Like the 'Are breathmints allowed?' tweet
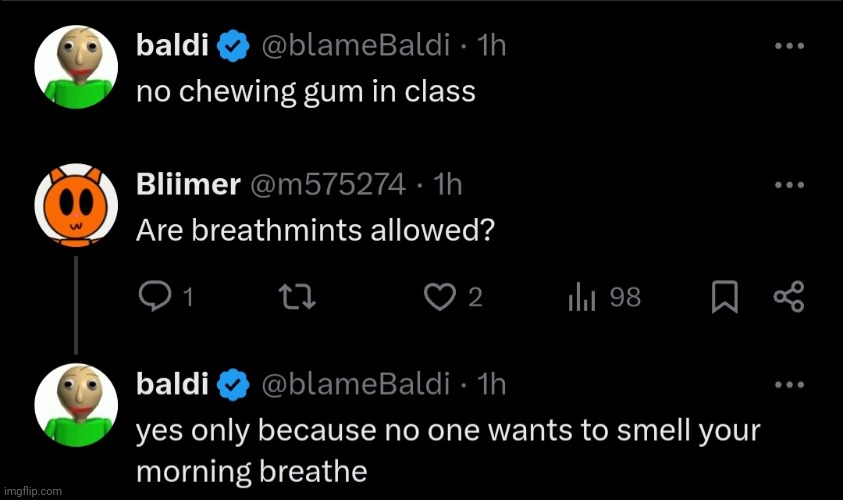843x500 pixels. tap(440, 297)
